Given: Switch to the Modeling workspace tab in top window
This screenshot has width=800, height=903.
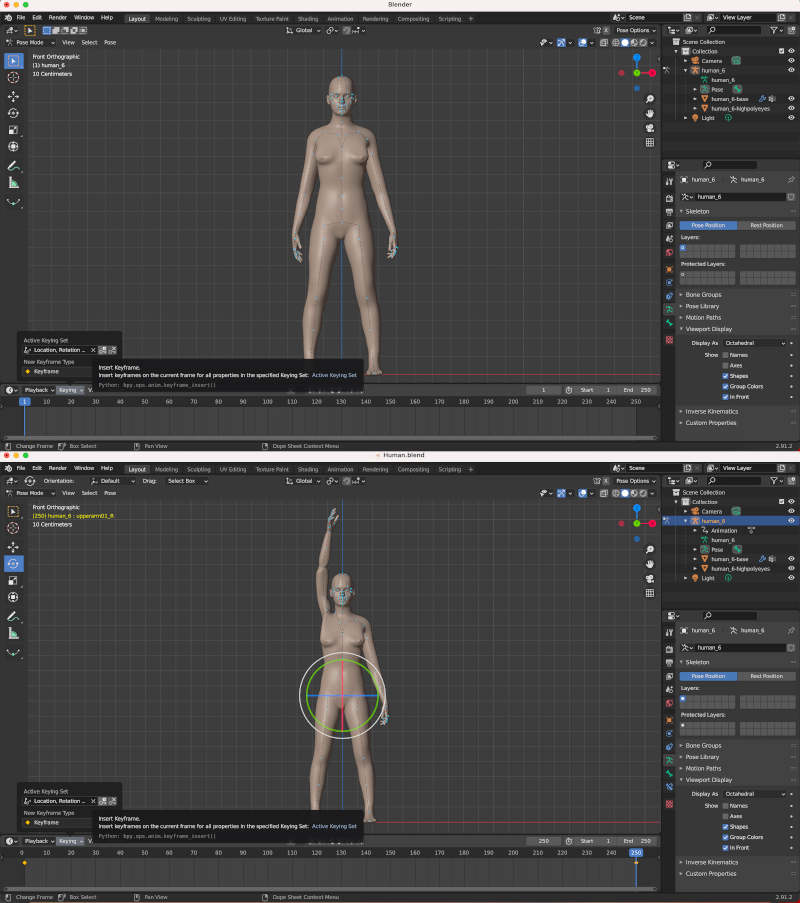Looking at the screenshot, I should pos(166,19).
